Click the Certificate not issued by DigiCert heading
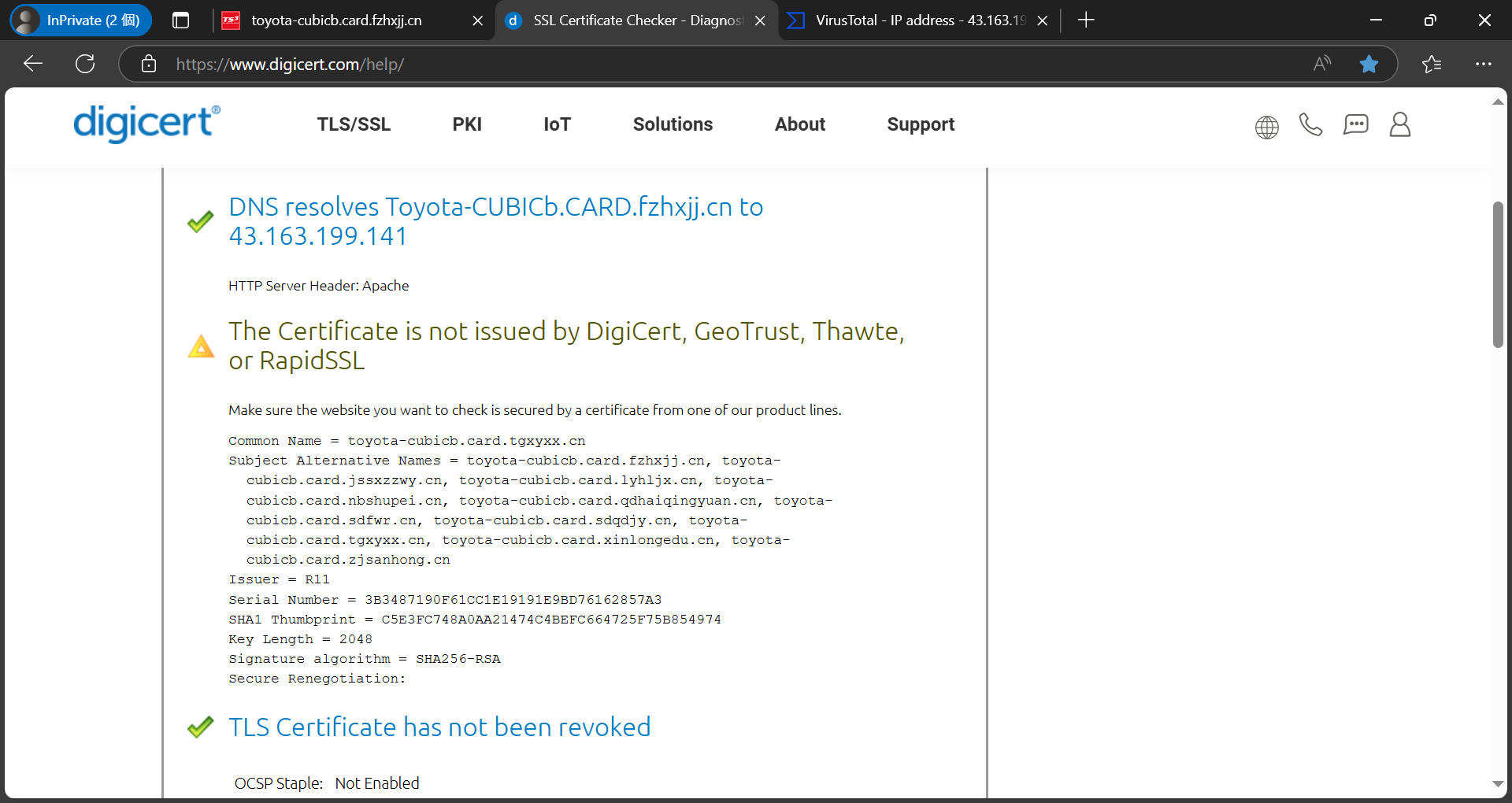This screenshot has width=1512, height=803. tap(566, 346)
